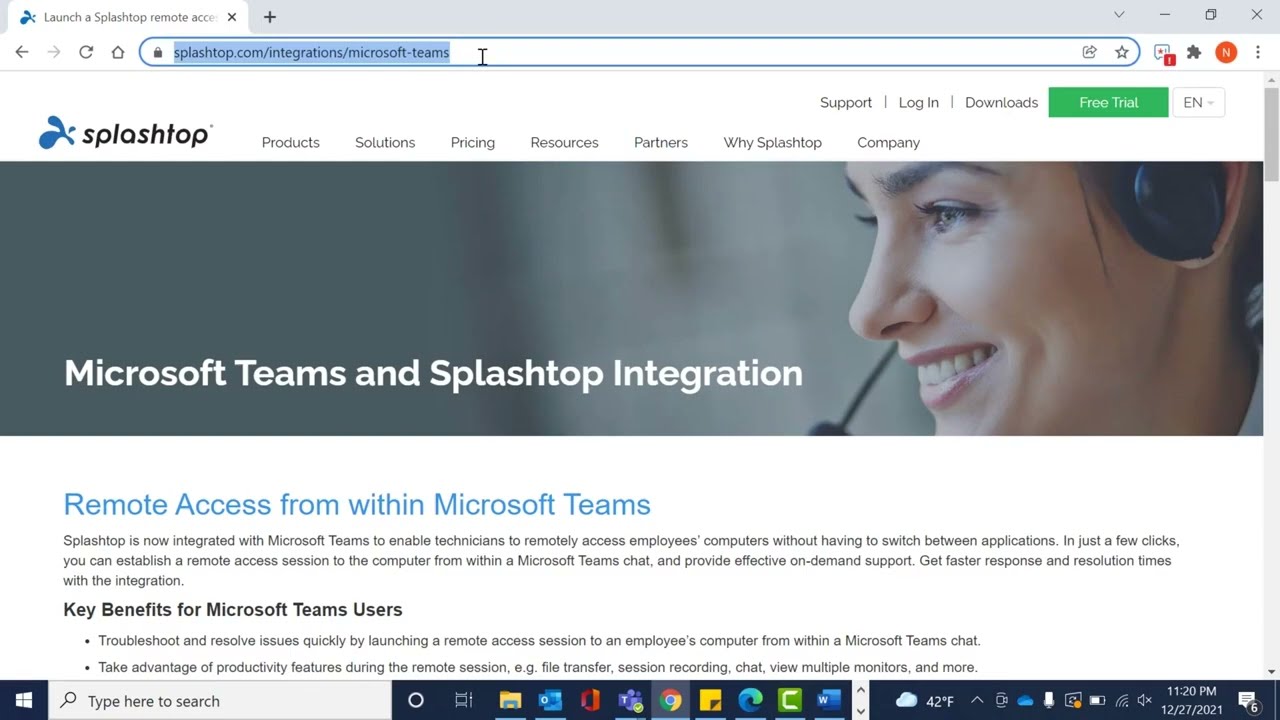Click the browser forward arrow
This screenshot has width=1280, height=720.
pos(54,52)
